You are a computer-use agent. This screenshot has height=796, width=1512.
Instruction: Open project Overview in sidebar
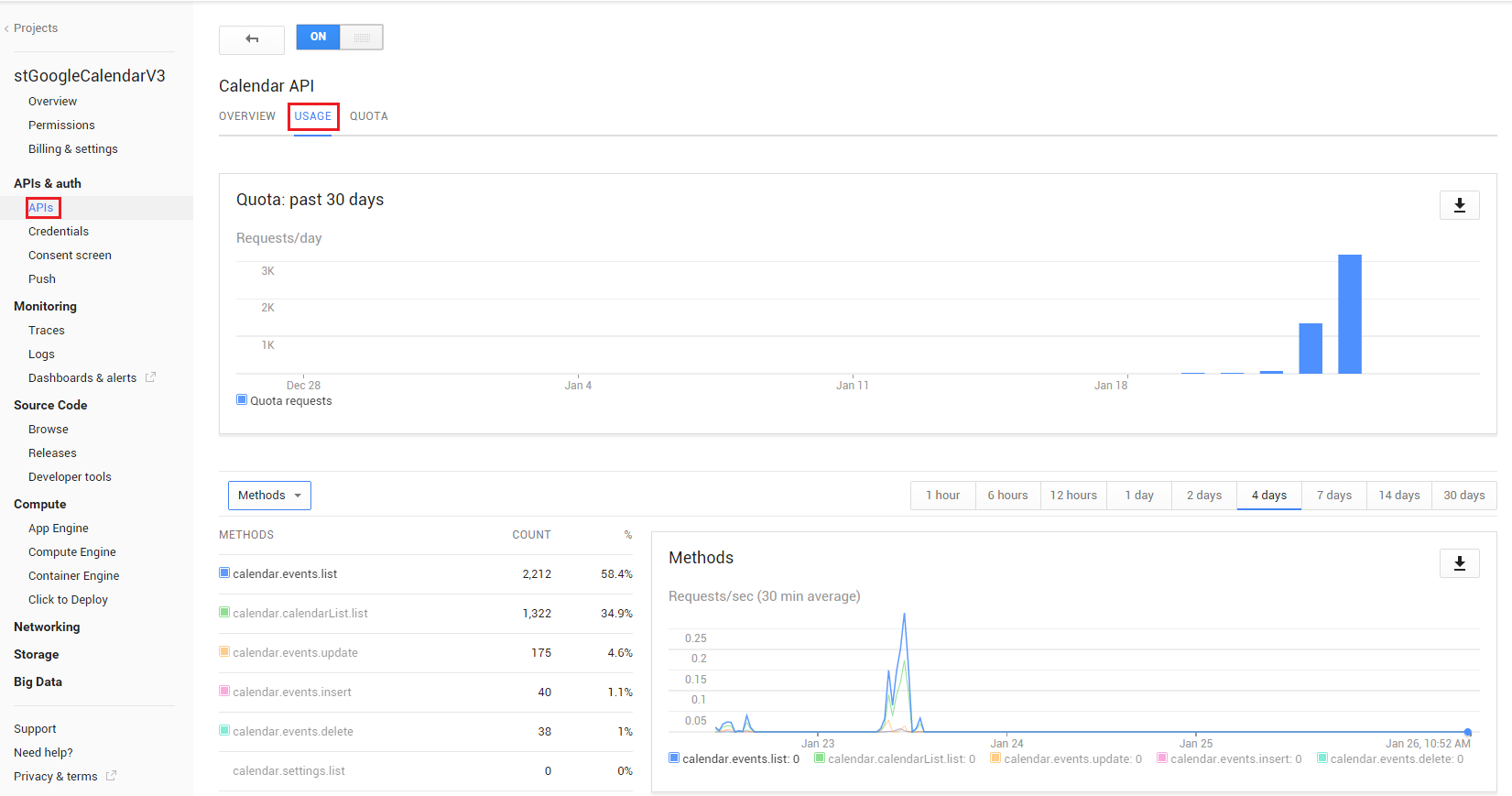point(52,102)
